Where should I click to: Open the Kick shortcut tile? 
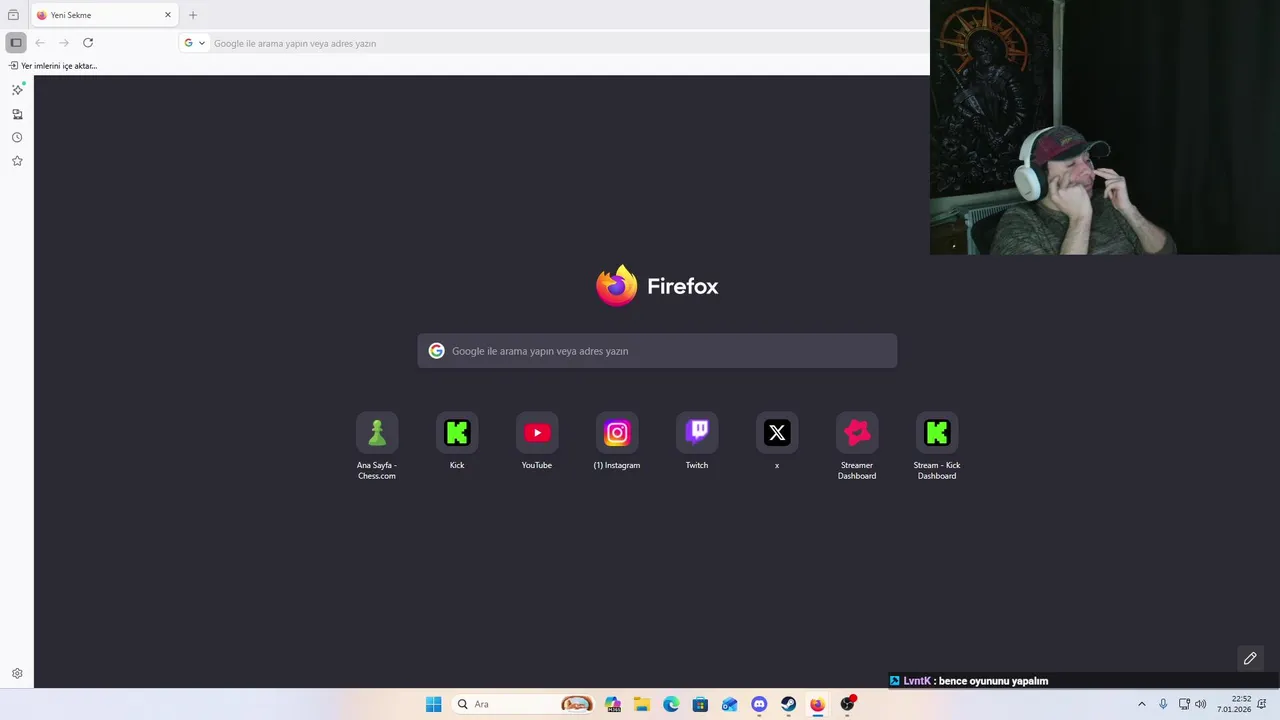coord(457,441)
